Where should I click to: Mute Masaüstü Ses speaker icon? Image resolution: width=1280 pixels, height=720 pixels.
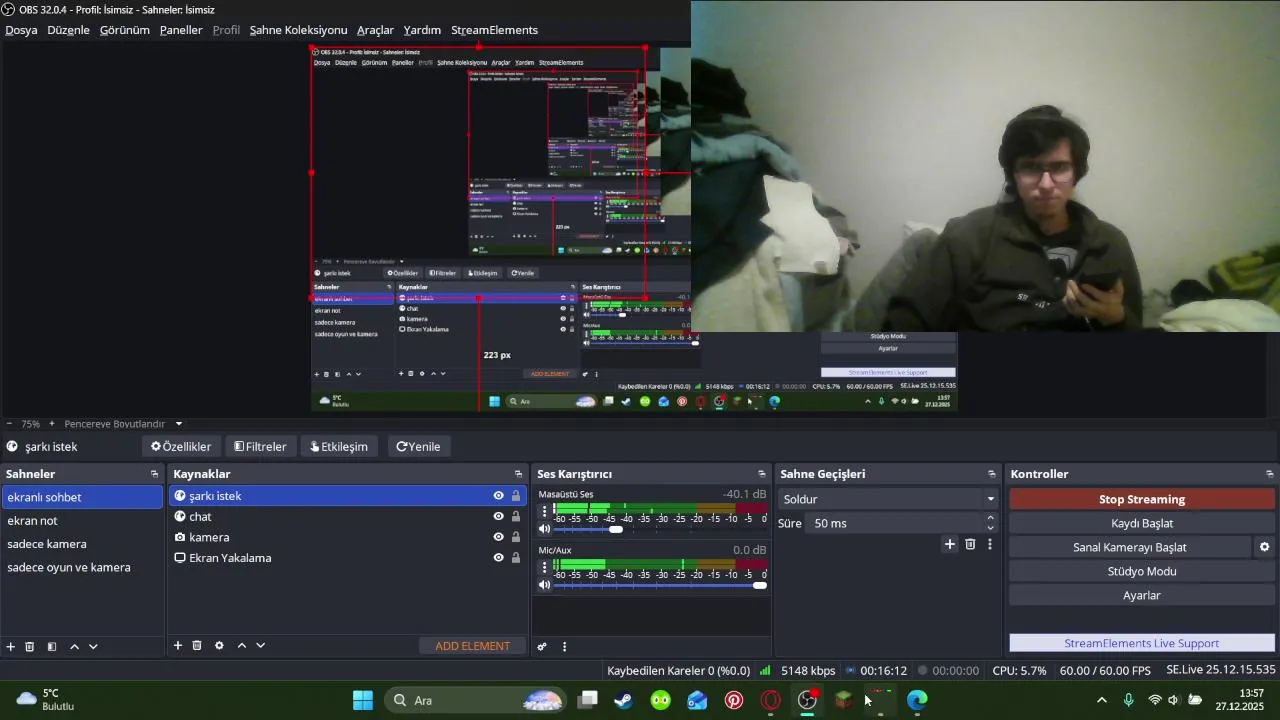[x=545, y=529]
